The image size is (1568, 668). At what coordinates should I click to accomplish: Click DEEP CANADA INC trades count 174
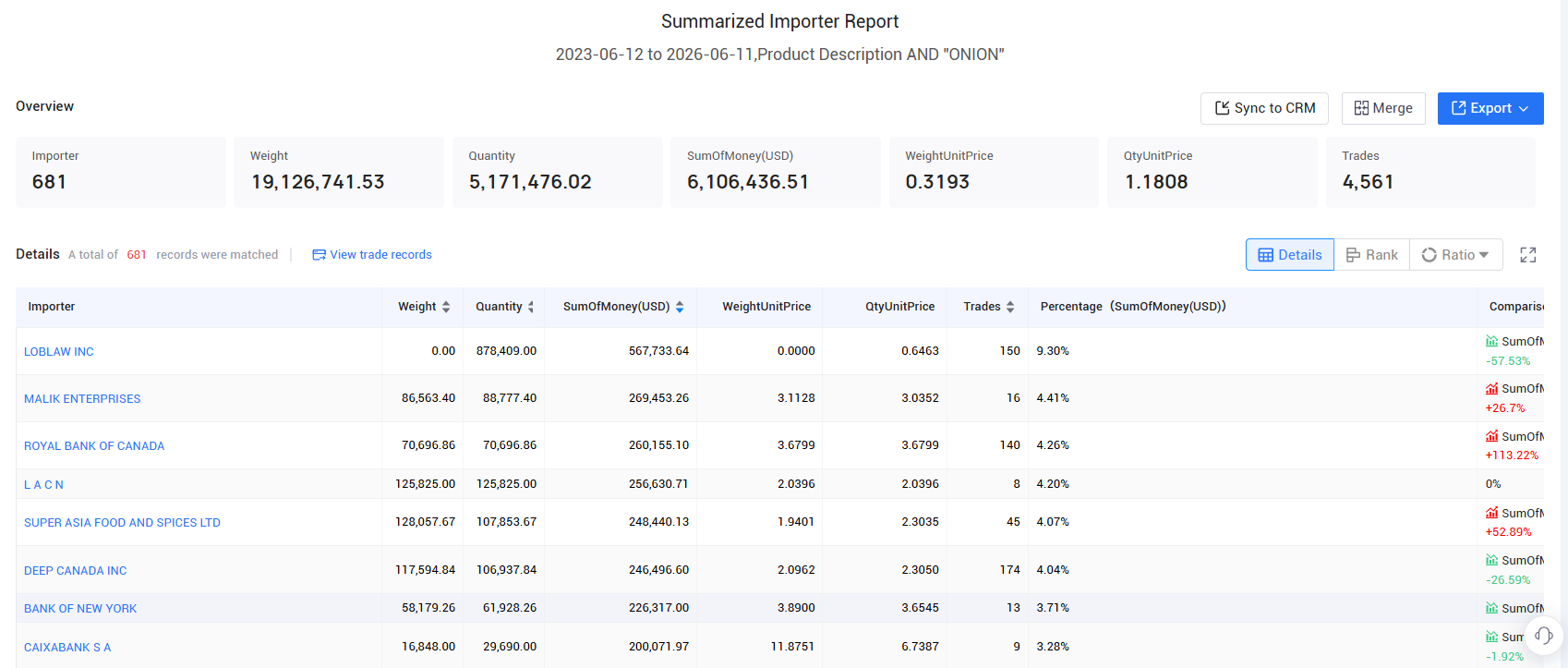pyautogui.click(x=1010, y=570)
